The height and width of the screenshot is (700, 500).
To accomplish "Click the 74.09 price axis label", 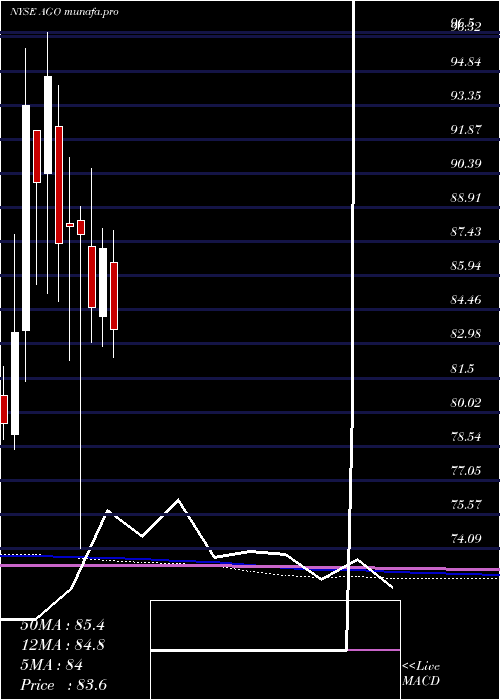I will [466, 538].
